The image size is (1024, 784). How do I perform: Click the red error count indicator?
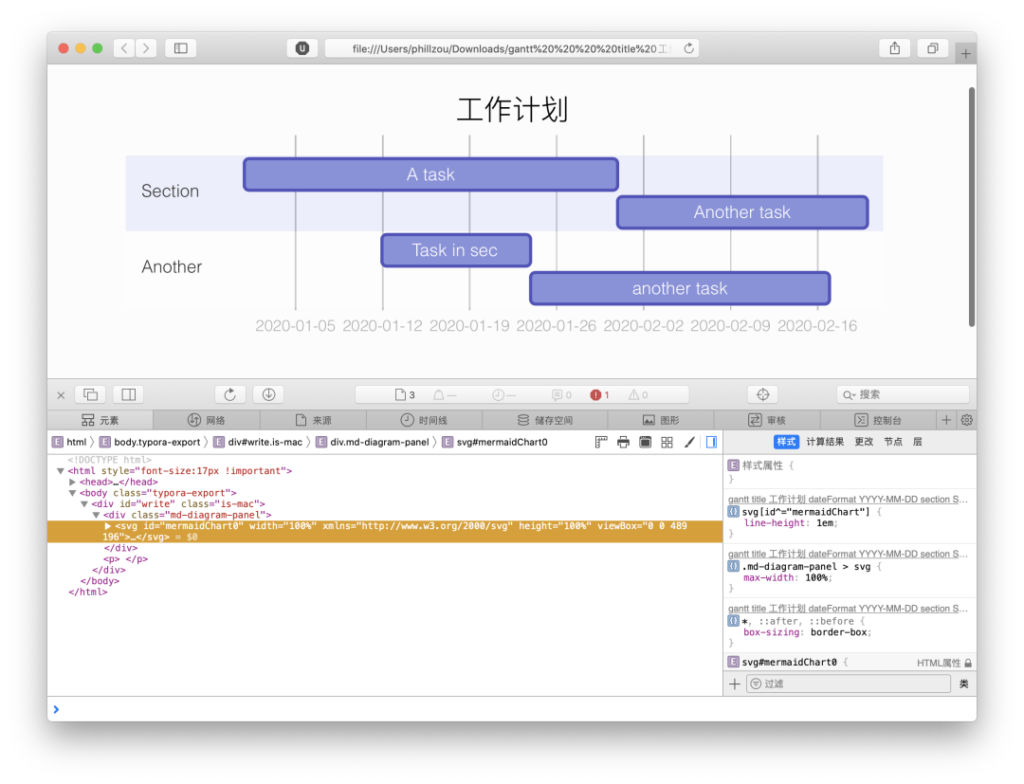tap(600, 395)
